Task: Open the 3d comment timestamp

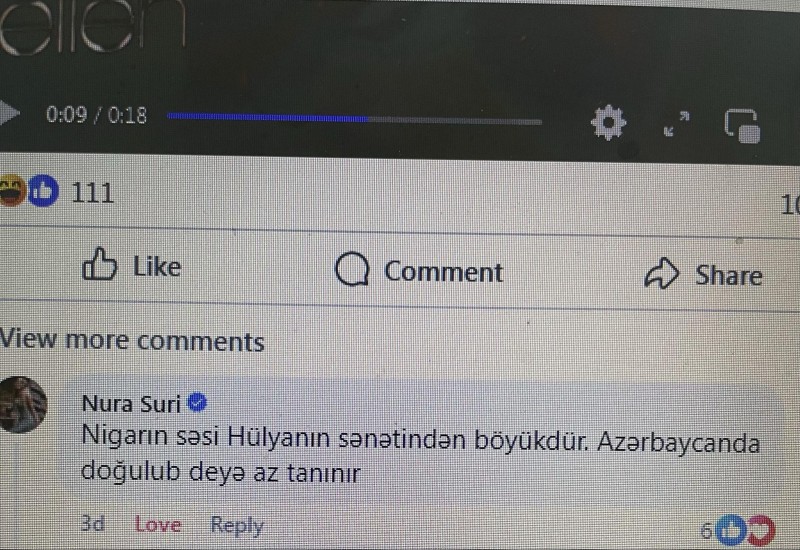Action: pos(93,523)
